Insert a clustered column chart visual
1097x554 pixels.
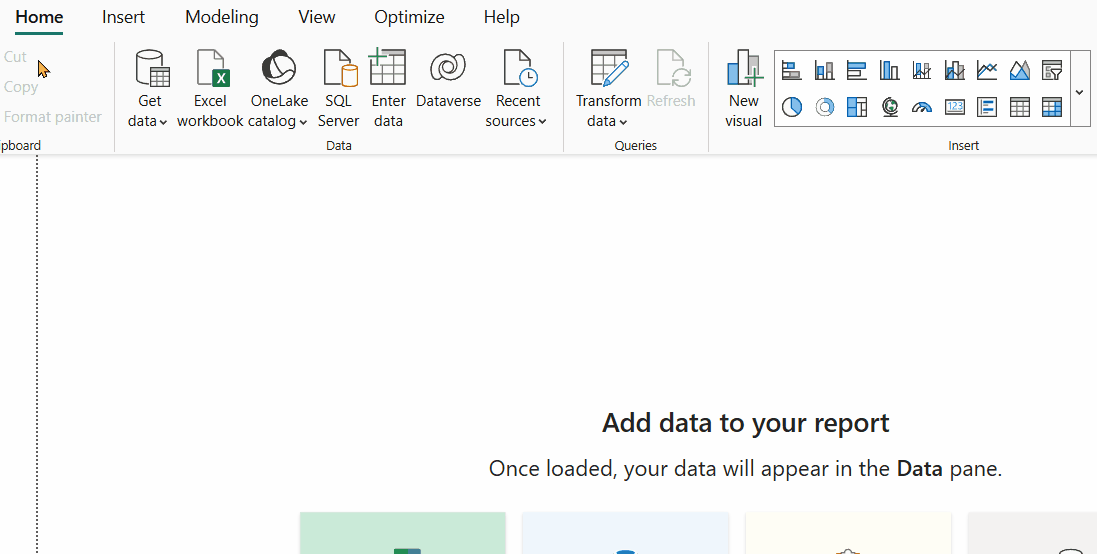[889, 70]
